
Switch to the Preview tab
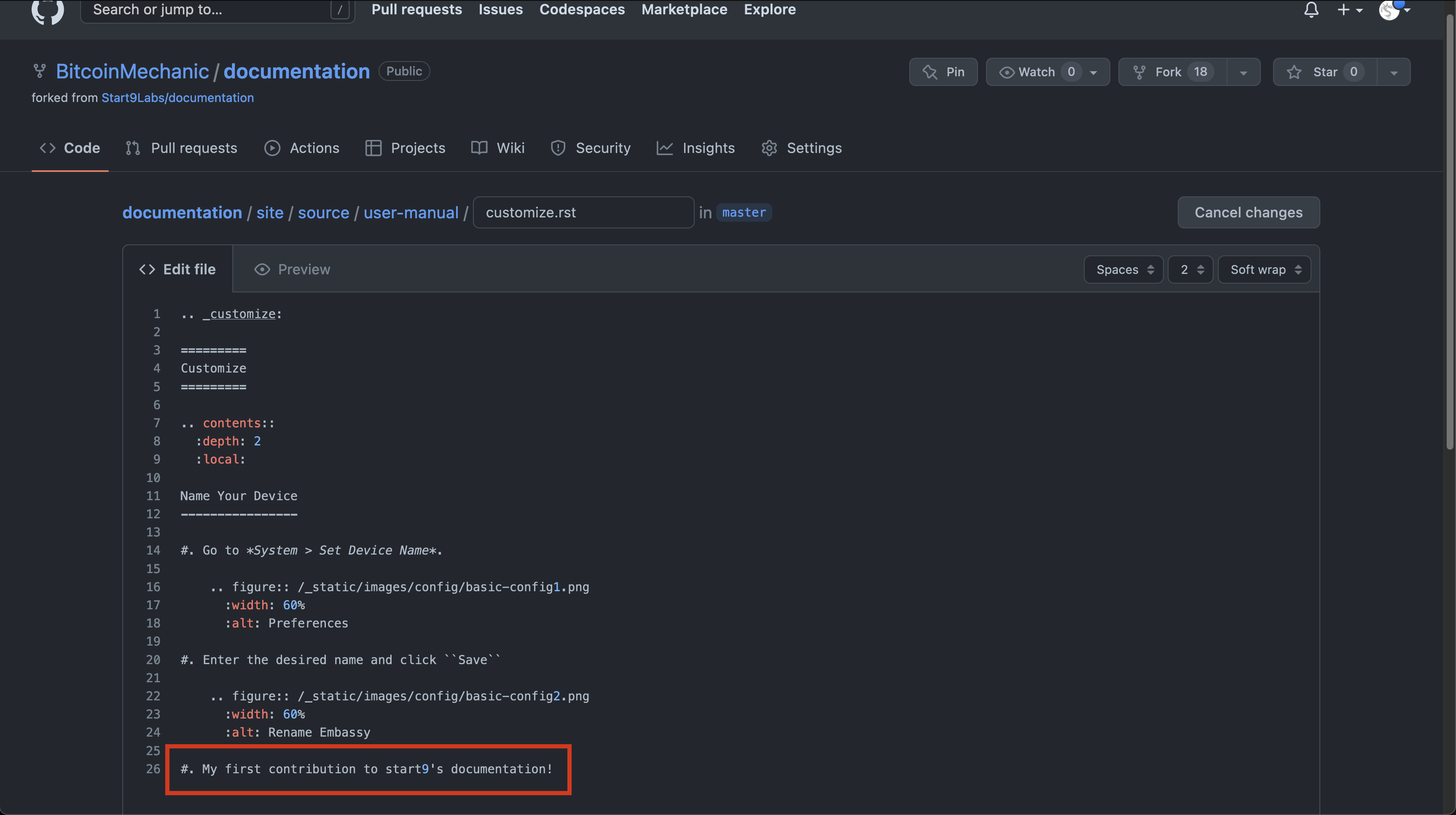click(292, 269)
